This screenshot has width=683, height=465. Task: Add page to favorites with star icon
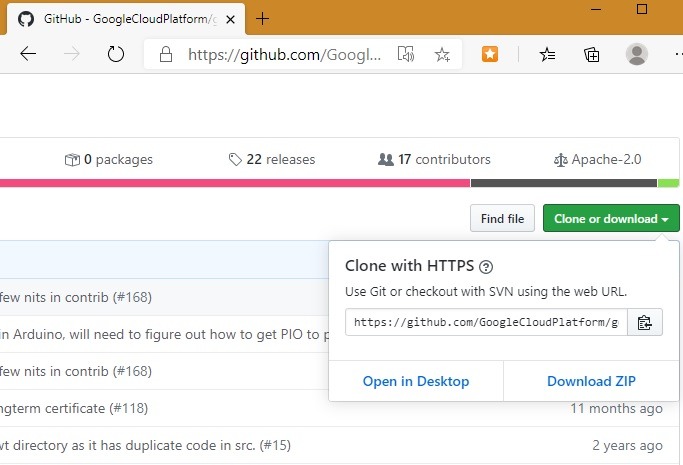coord(442,54)
